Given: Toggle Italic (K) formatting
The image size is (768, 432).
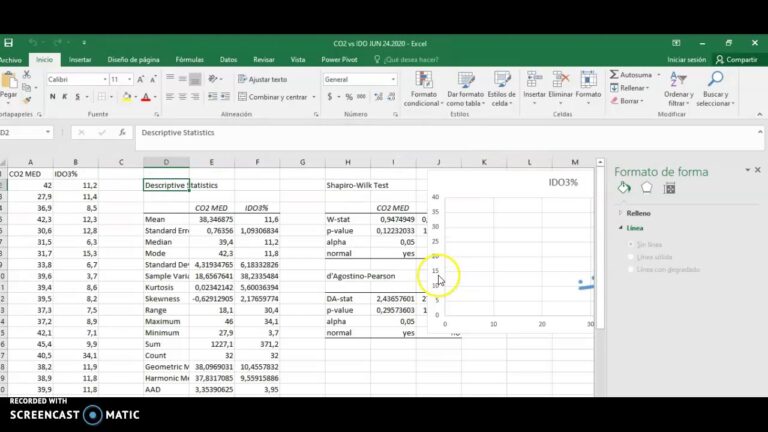Looking at the screenshot, I should tap(65, 97).
